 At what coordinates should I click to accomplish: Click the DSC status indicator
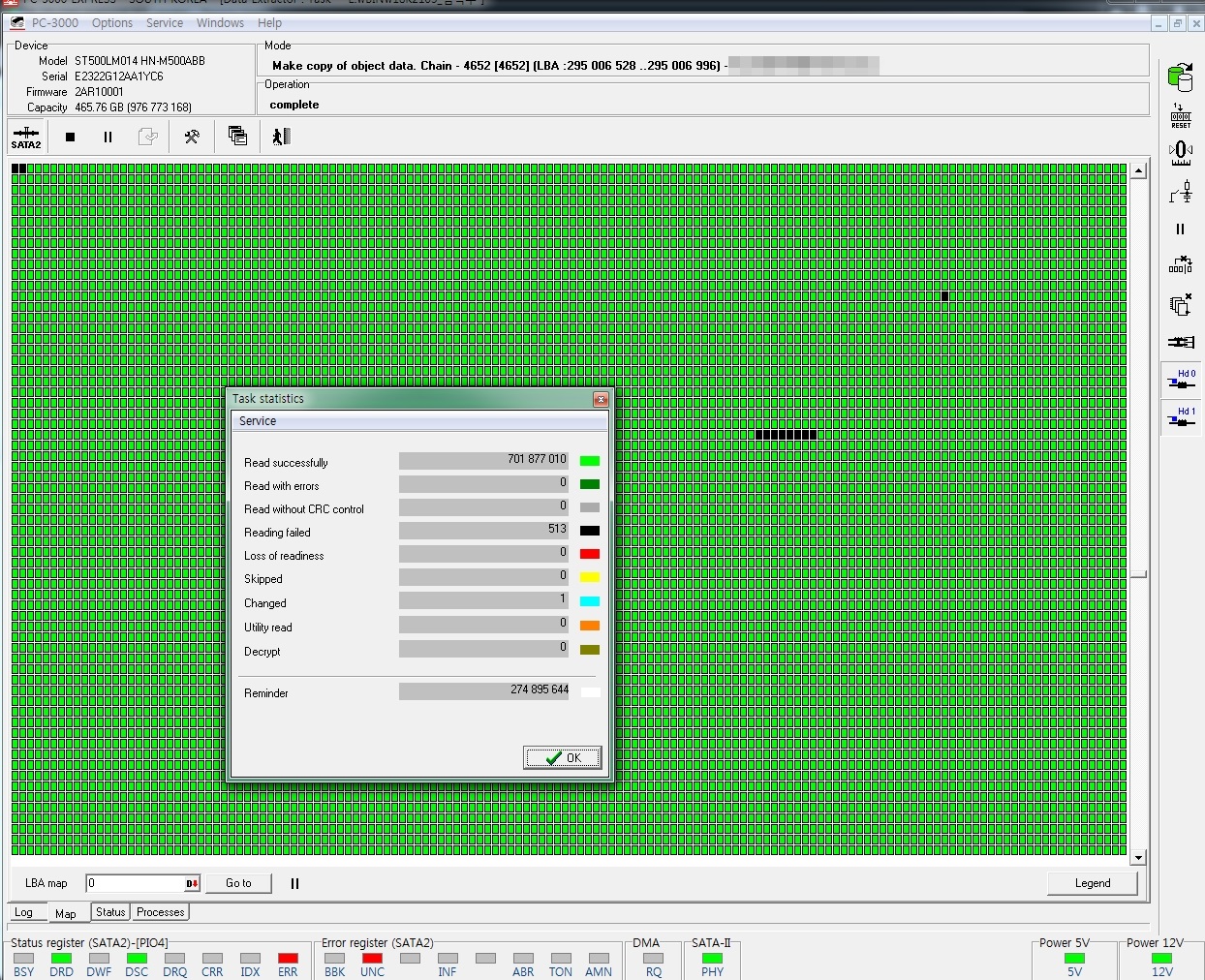click(137, 959)
